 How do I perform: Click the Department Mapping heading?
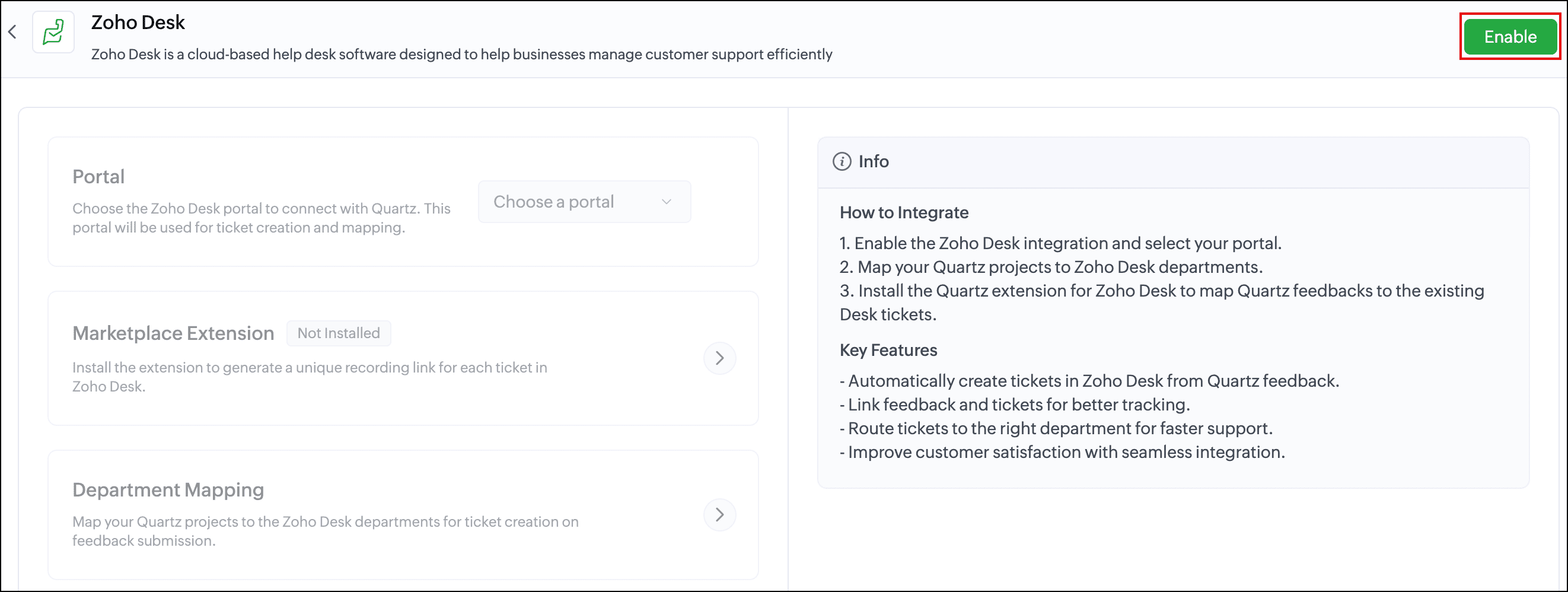click(168, 490)
